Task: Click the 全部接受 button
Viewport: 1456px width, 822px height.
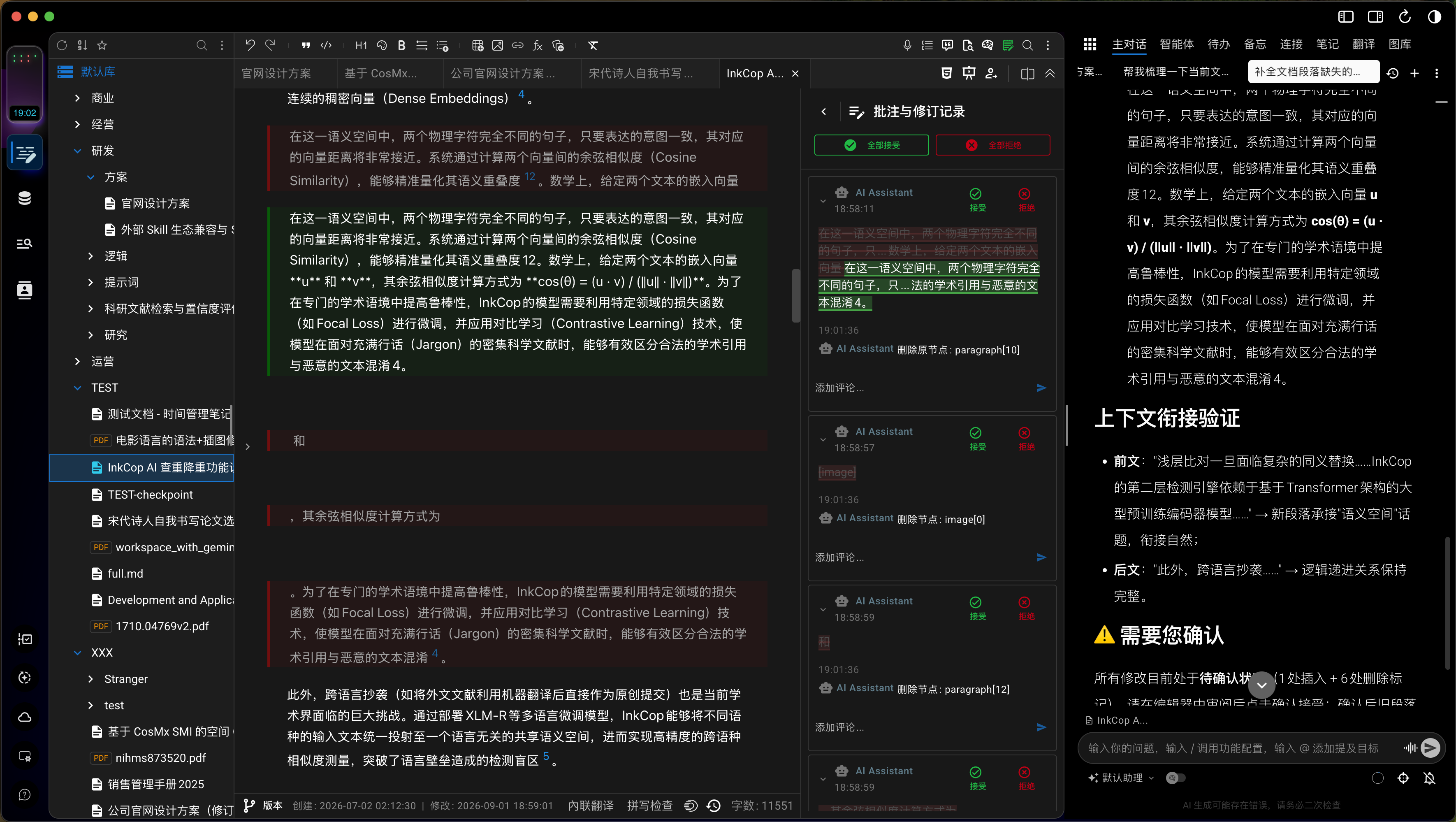Action: (x=871, y=145)
